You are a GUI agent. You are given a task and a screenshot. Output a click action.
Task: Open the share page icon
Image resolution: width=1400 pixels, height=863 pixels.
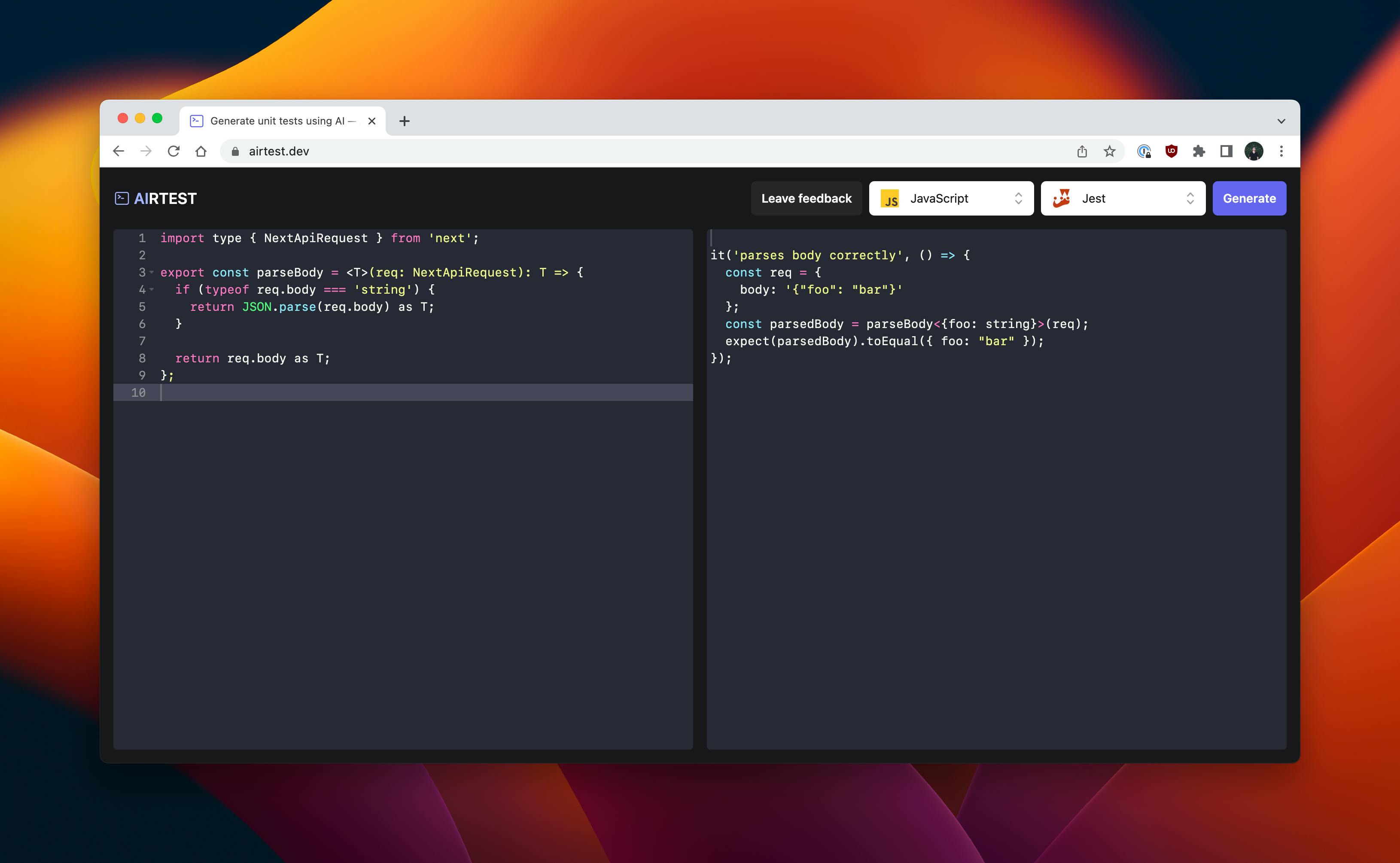pos(1081,151)
